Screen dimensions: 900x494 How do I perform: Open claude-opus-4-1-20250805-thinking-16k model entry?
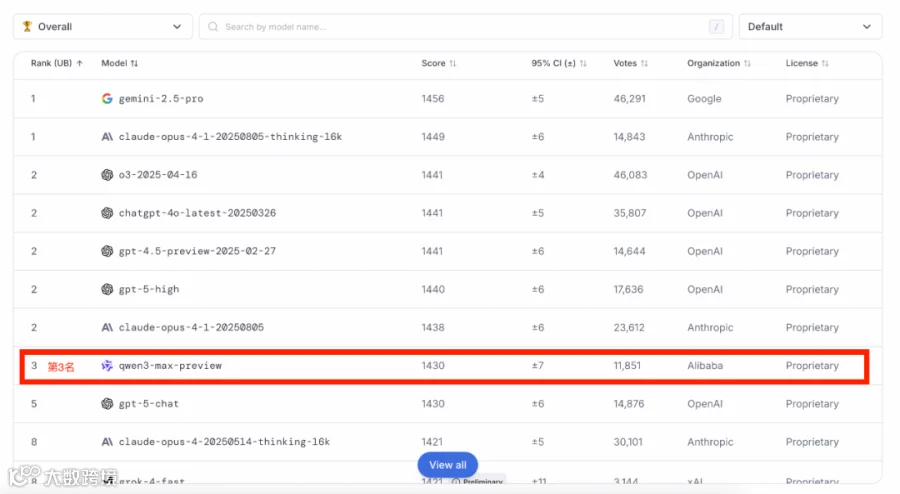coord(230,137)
